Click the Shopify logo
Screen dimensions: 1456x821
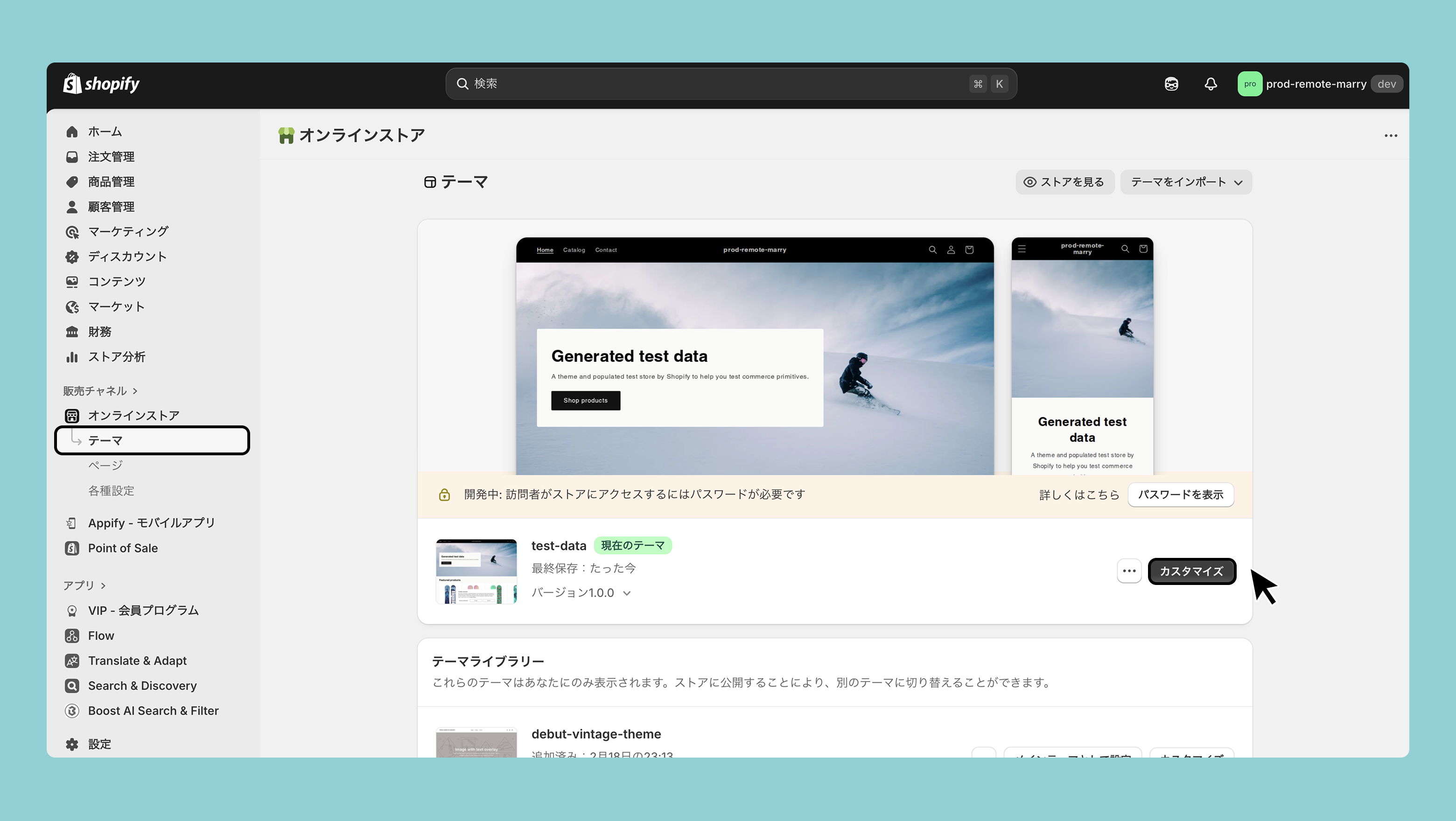point(101,83)
